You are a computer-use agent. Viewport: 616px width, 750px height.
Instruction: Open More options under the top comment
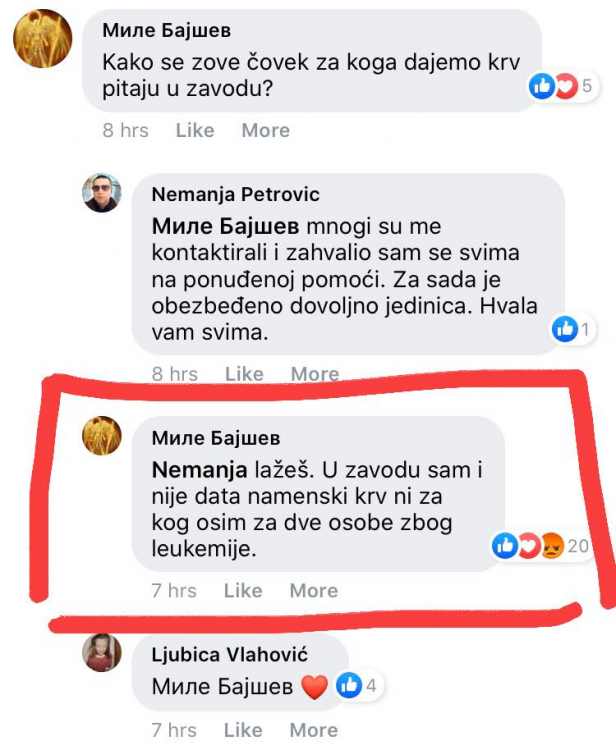[266, 130]
